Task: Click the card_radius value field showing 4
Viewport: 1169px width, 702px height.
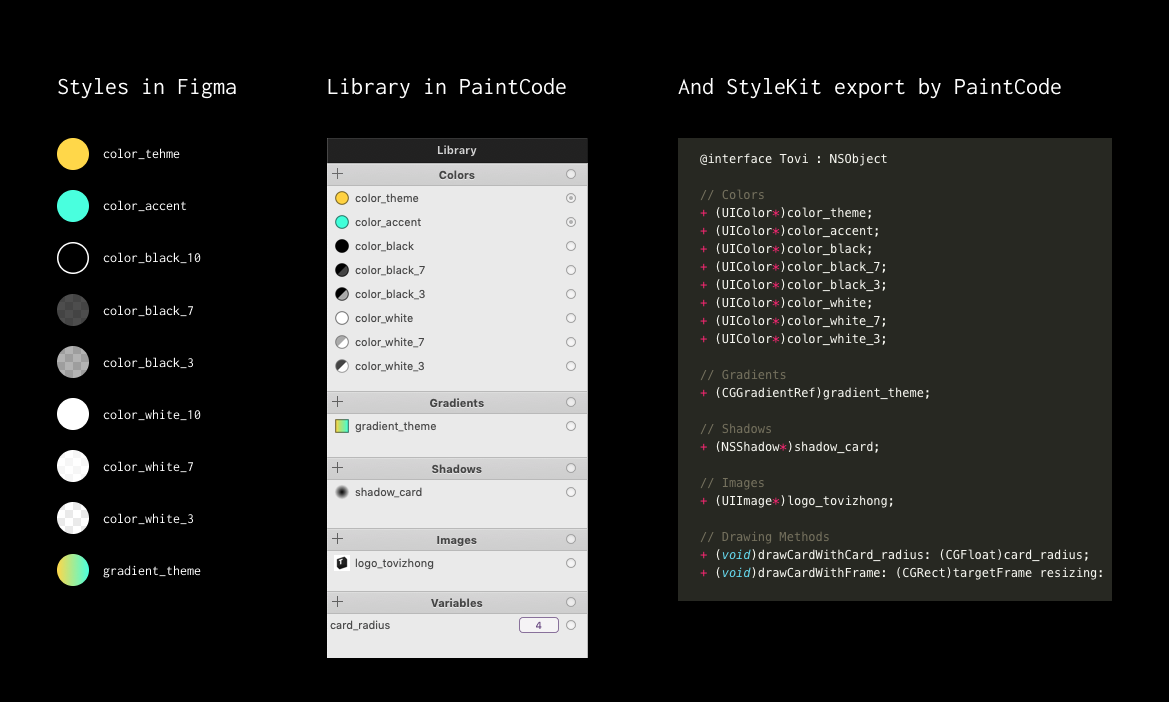Action: 538,624
